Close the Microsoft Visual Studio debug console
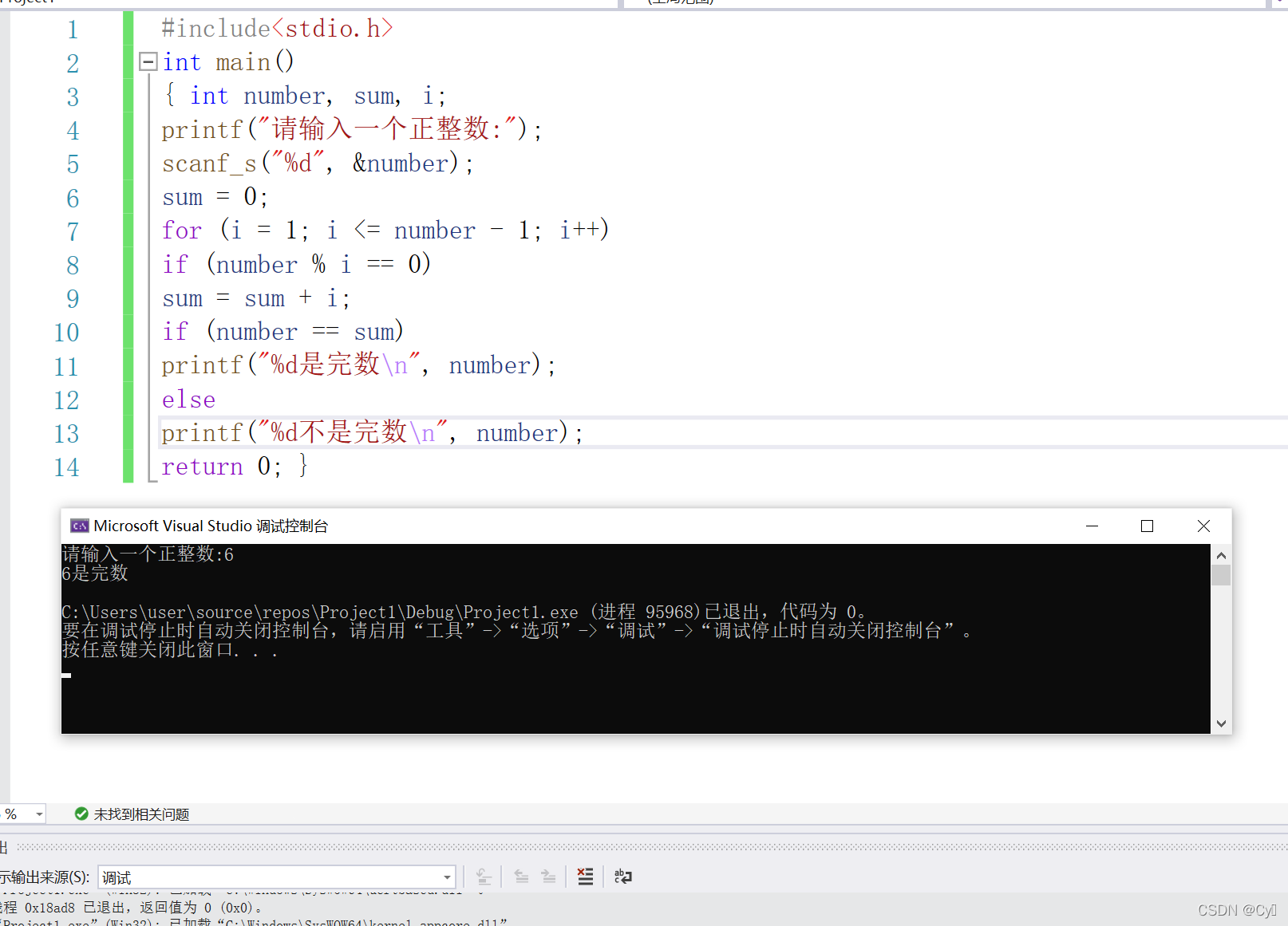 1204,526
